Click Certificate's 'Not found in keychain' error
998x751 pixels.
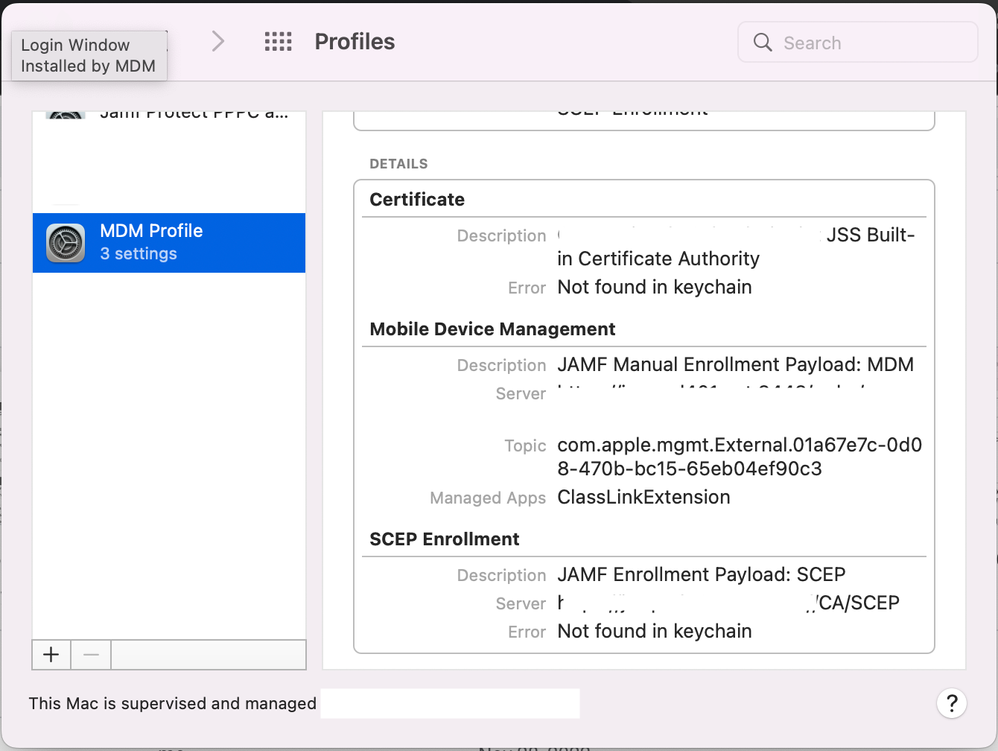[654, 287]
